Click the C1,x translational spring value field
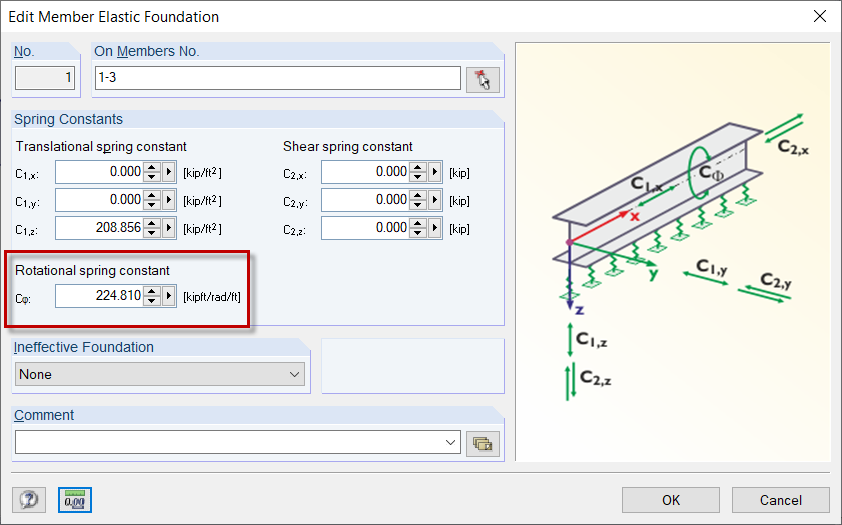This screenshot has height=525, width=842. pyautogui.click(x=99, y=172)
